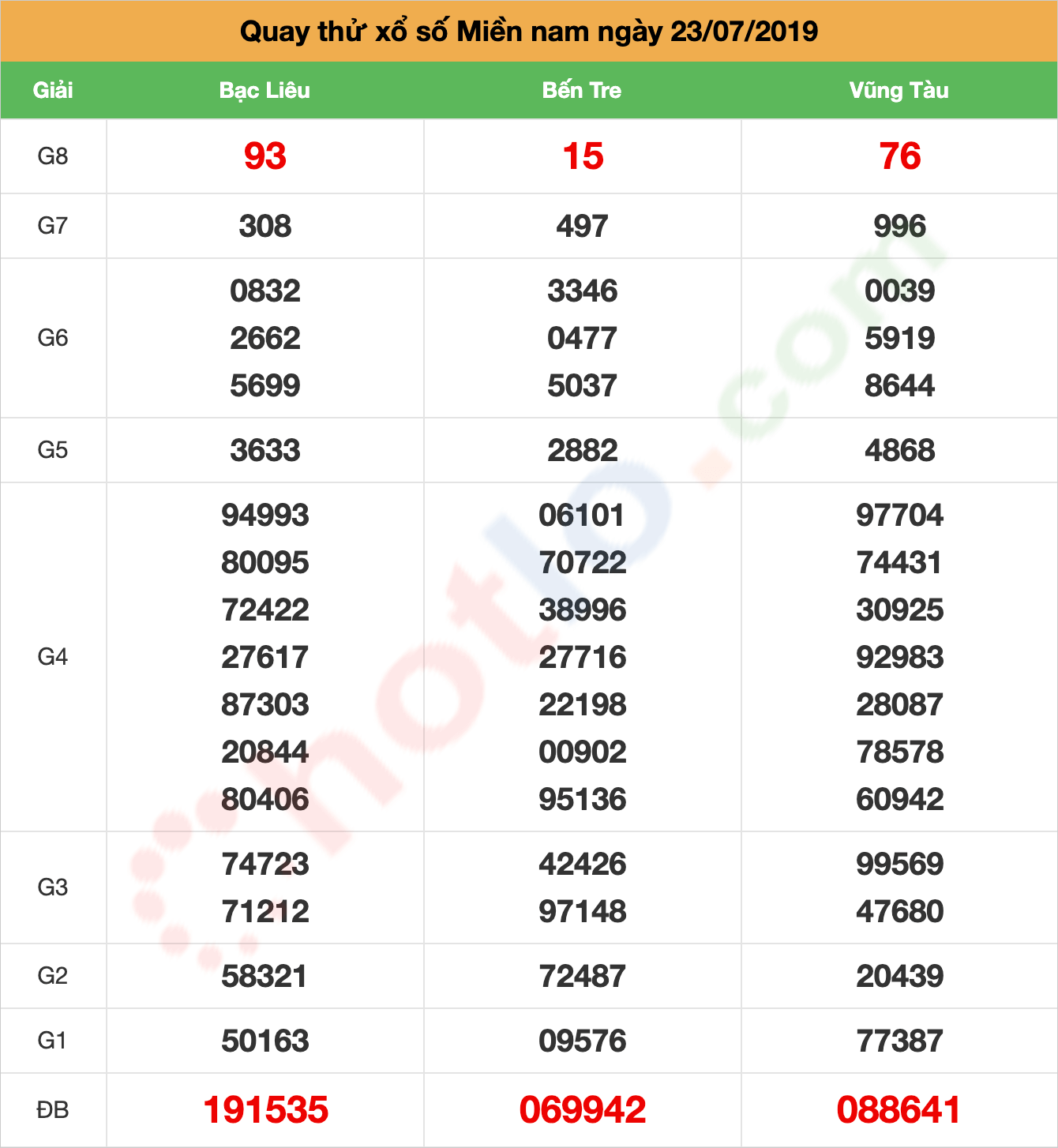The width and height of the screenshot is (1058, 1148).
Task: Select G4 number 38996
Action: coord(583,610)
